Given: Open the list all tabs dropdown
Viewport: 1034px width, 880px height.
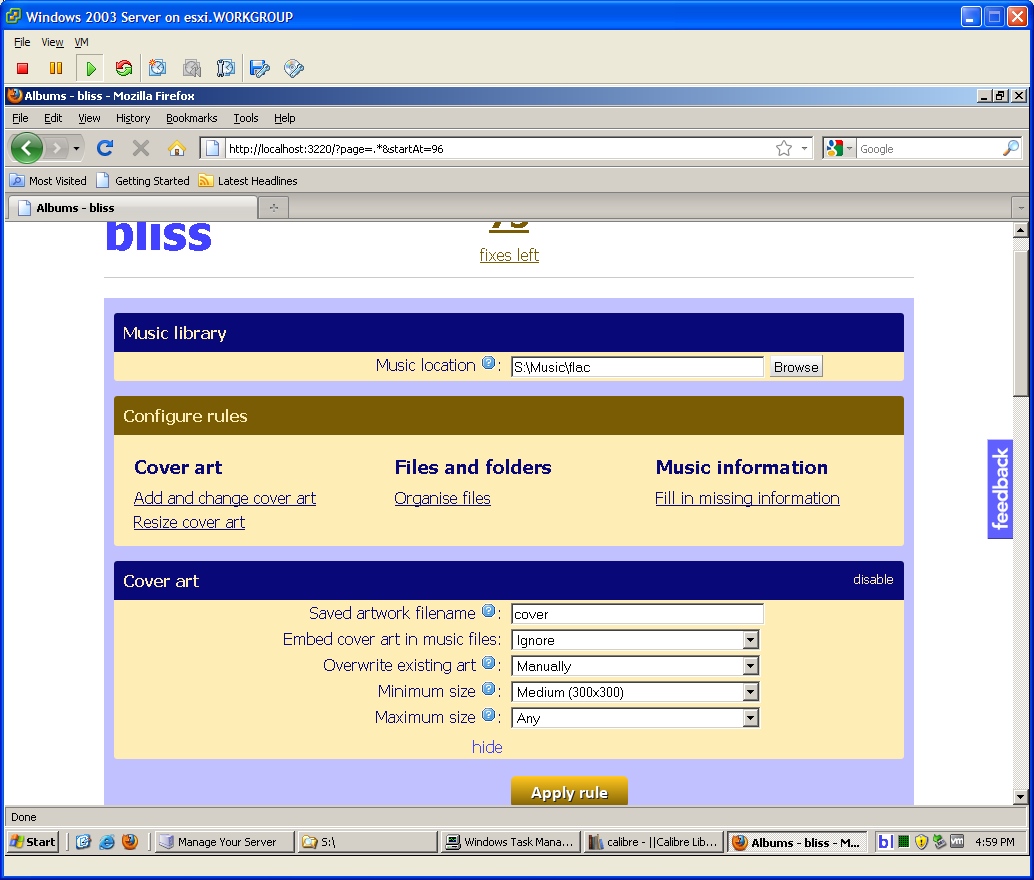Looking at the screenshot, I should click(x=1021, y=208).
